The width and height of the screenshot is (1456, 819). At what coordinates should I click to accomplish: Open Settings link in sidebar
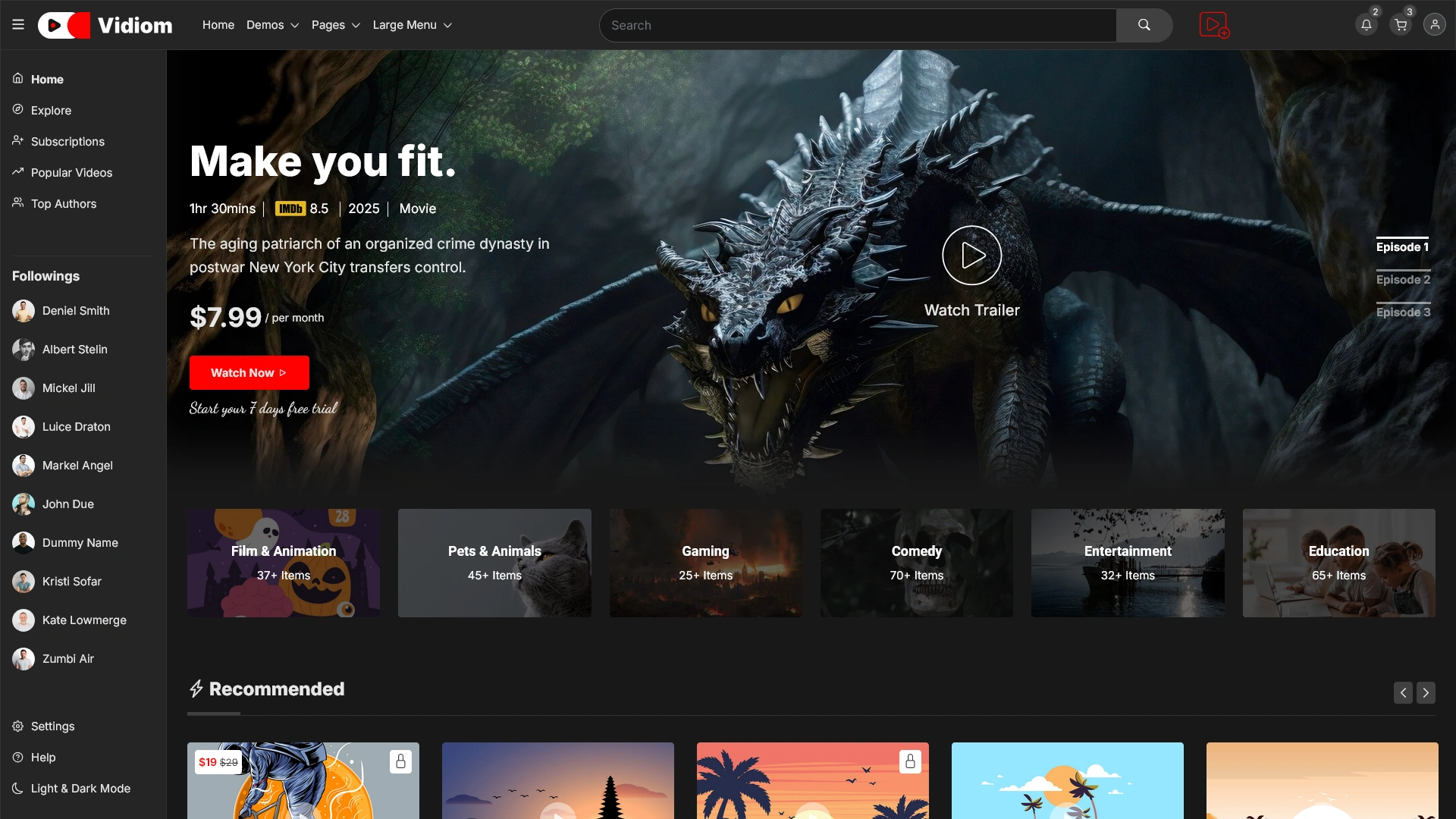coord(52,726)
